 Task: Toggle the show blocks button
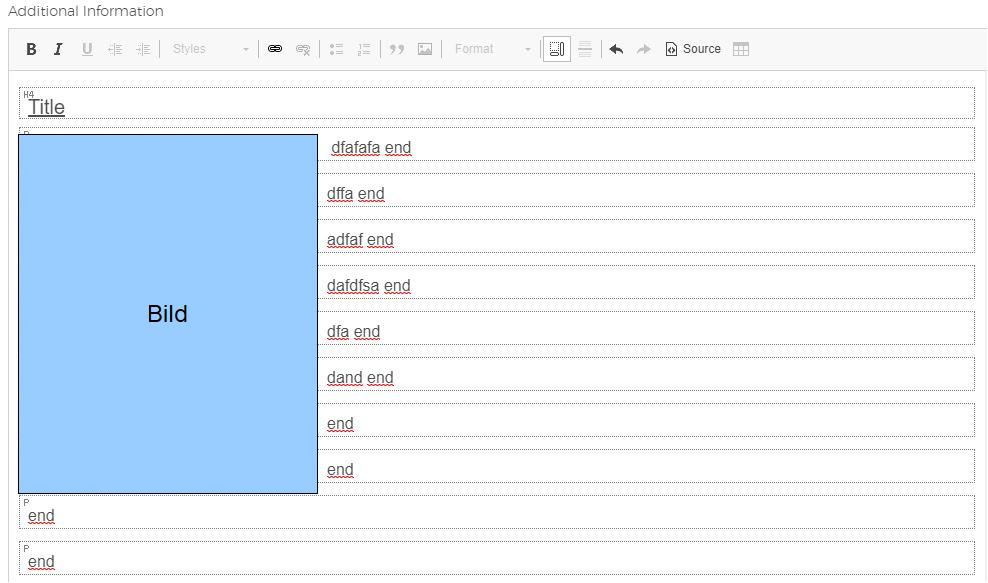(557, 49)
